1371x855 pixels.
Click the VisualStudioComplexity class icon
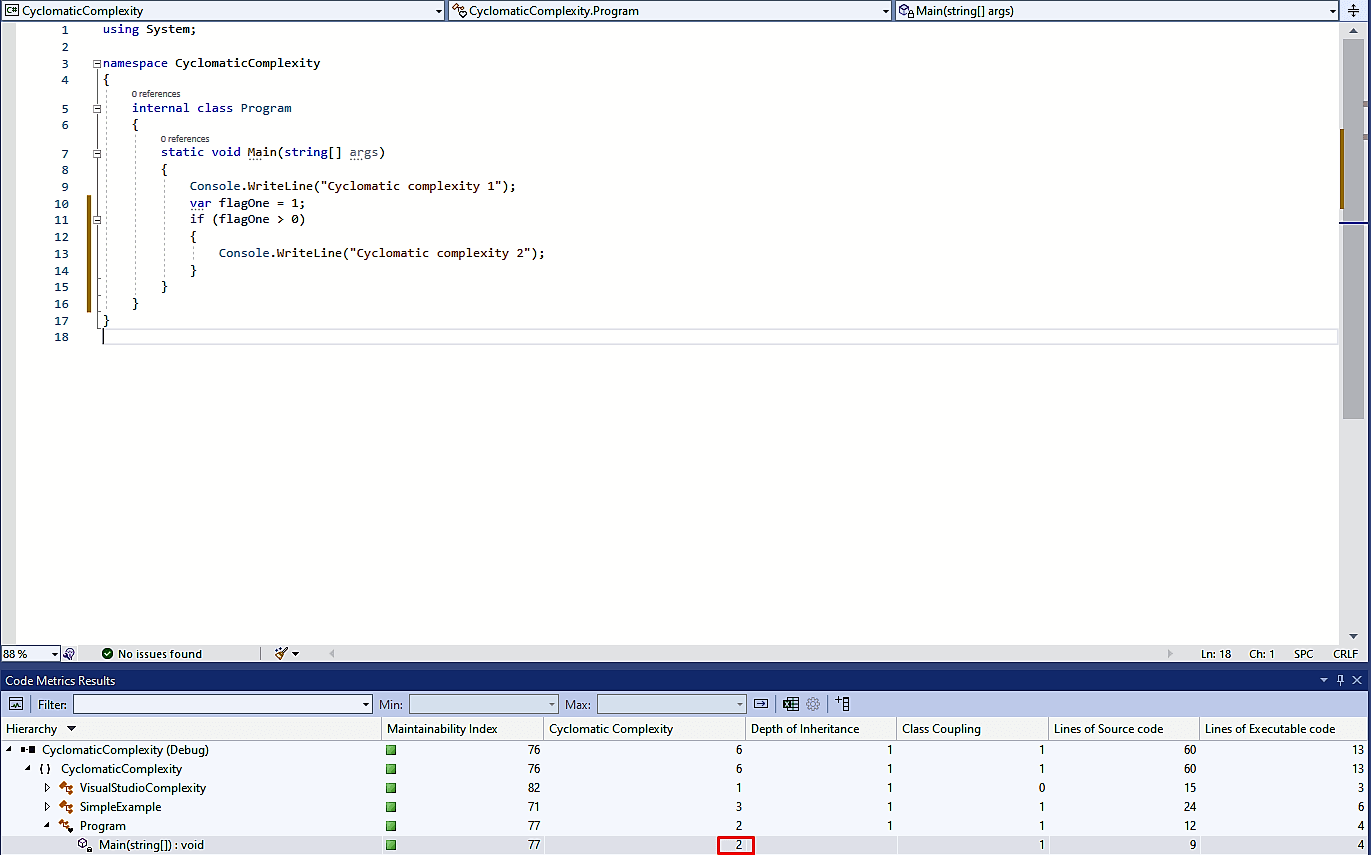coord(66,788)
